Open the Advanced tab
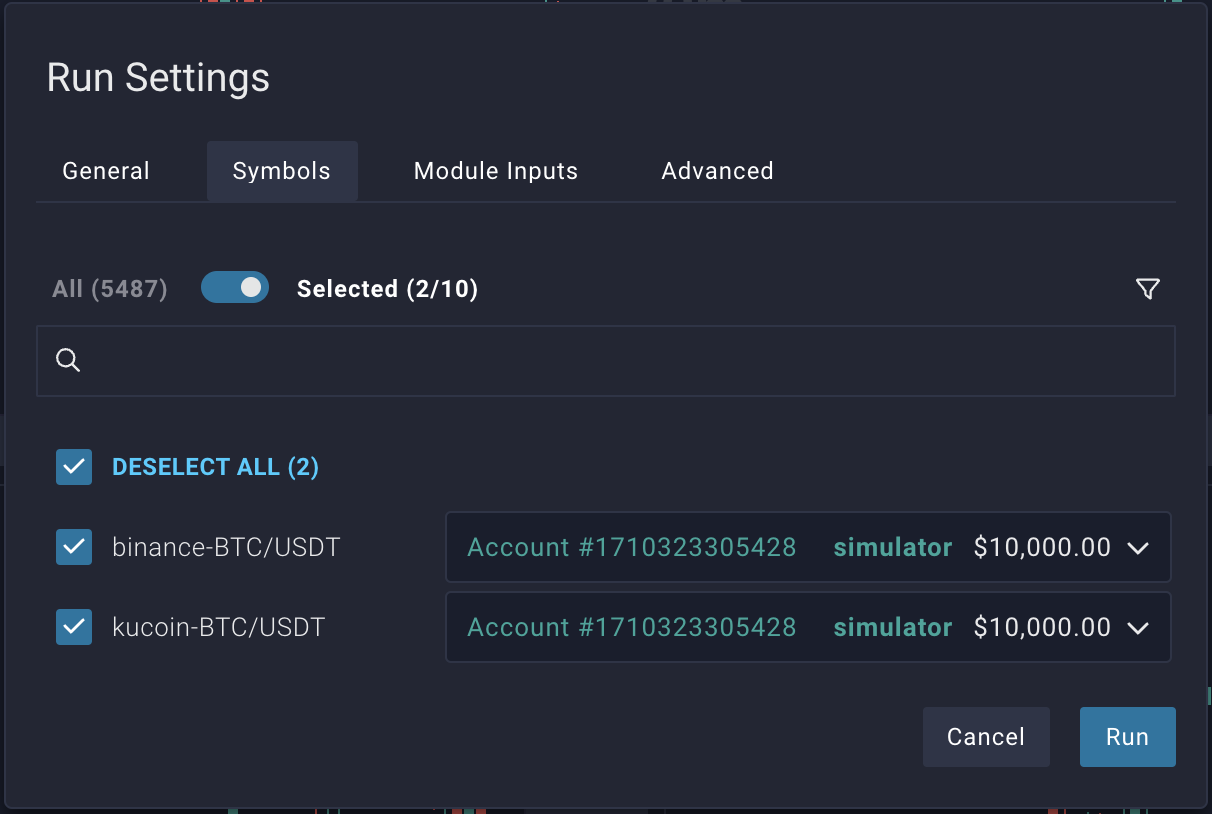 [718, 171]
